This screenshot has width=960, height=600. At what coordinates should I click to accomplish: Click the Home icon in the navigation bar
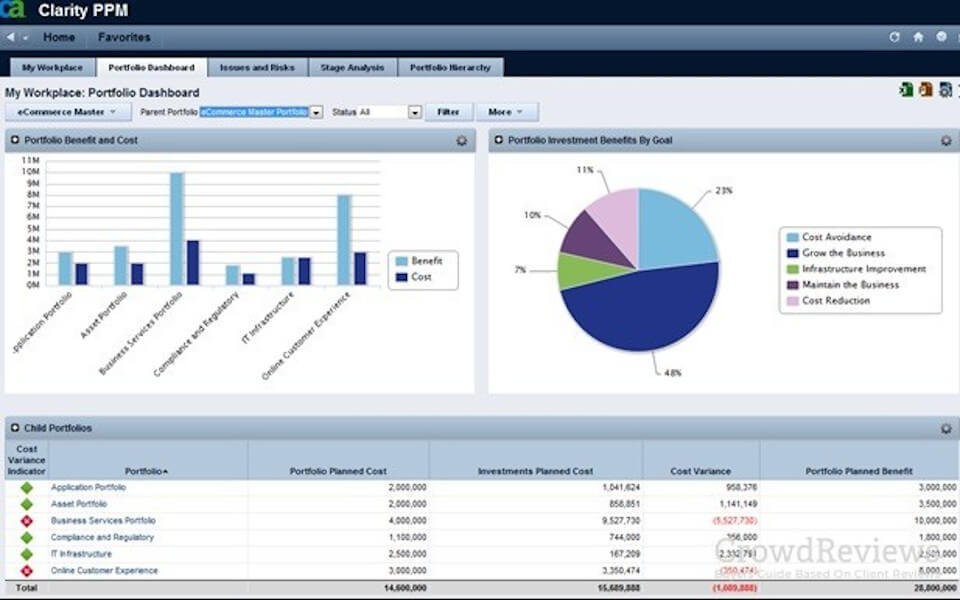pyautogui.click(x=918, y=36)
